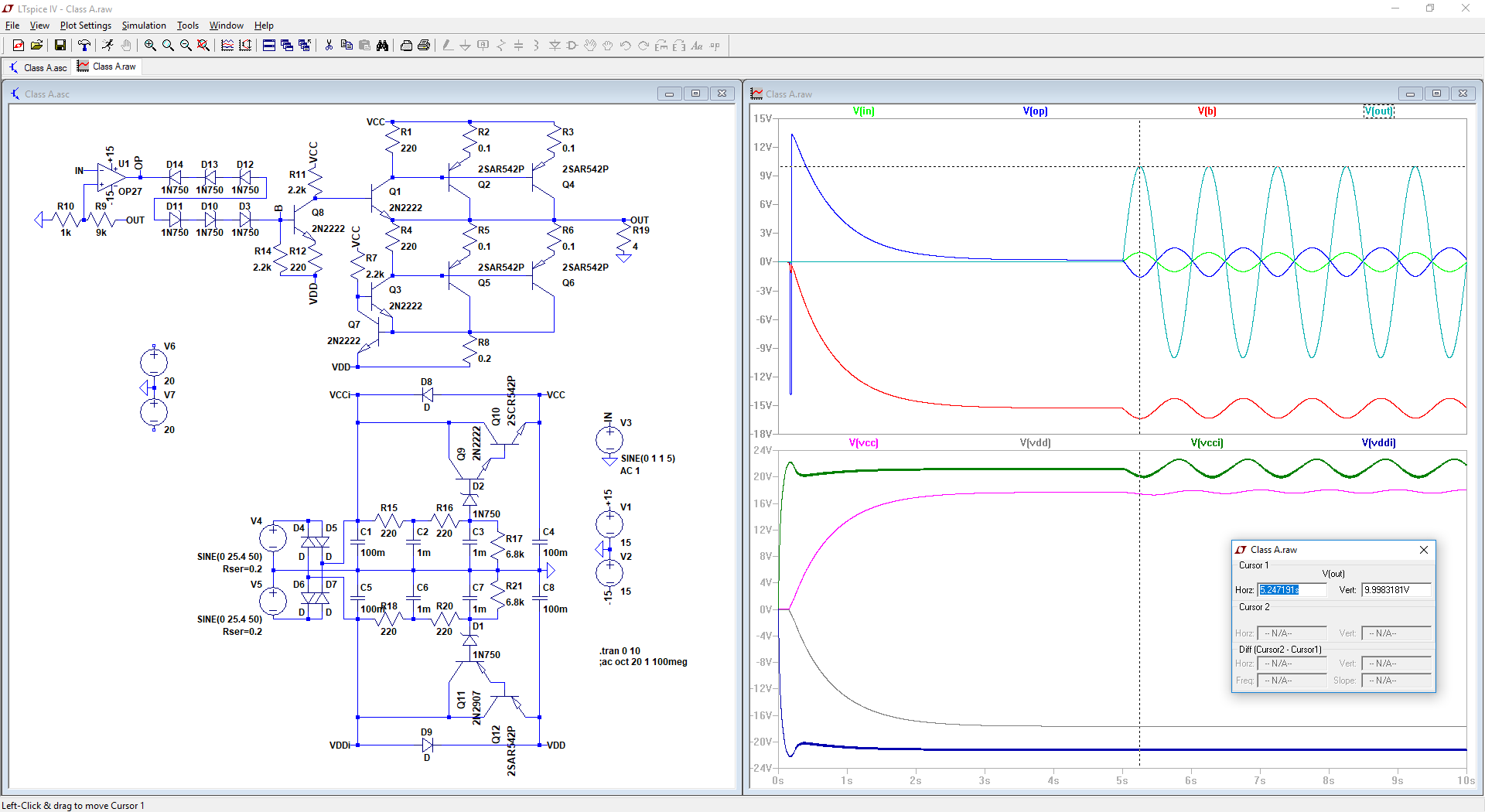The image size is (1485, 812).
Task: Select the Zoom In magnifier icon
Action: tap(150, 46)
